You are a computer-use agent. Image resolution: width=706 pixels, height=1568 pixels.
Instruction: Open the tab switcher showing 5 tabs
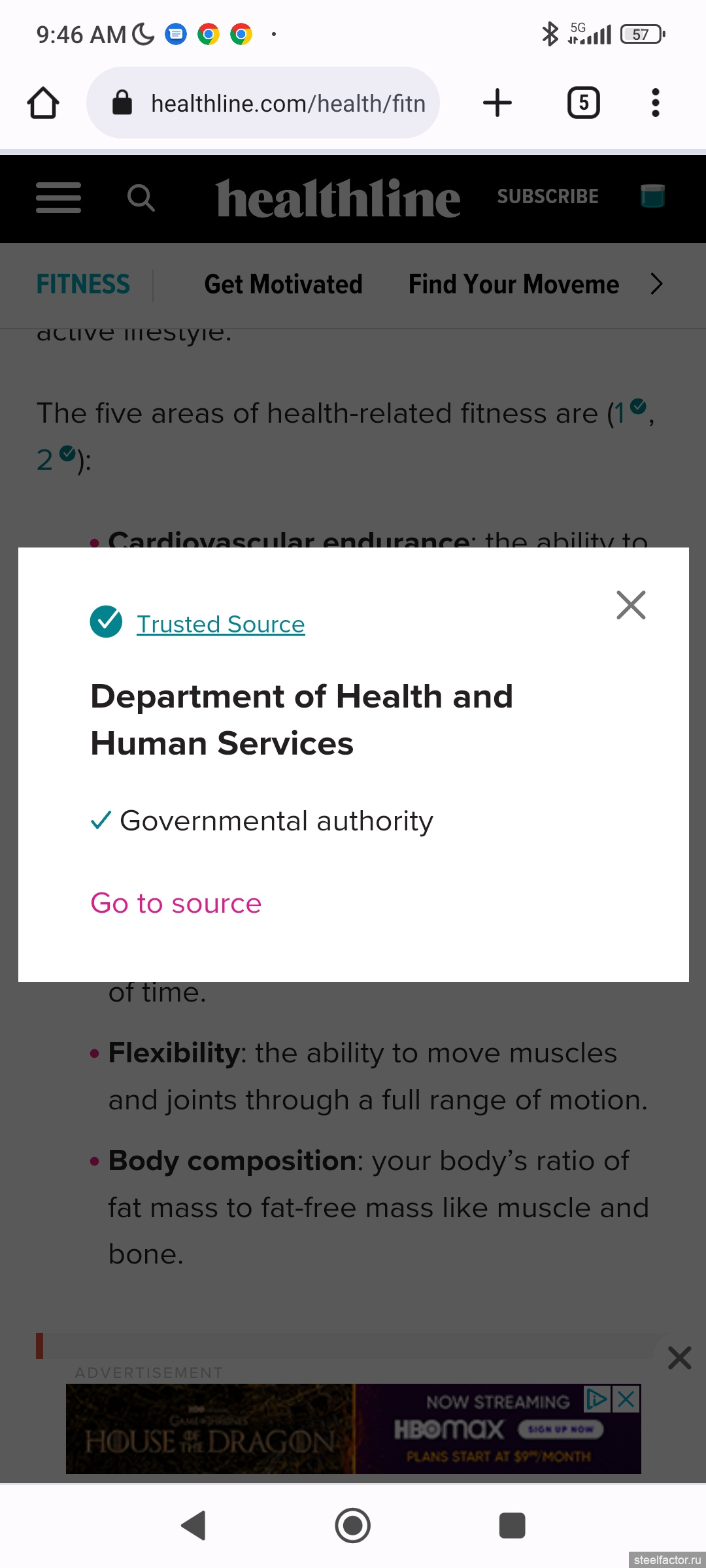[x=583, y=103]
